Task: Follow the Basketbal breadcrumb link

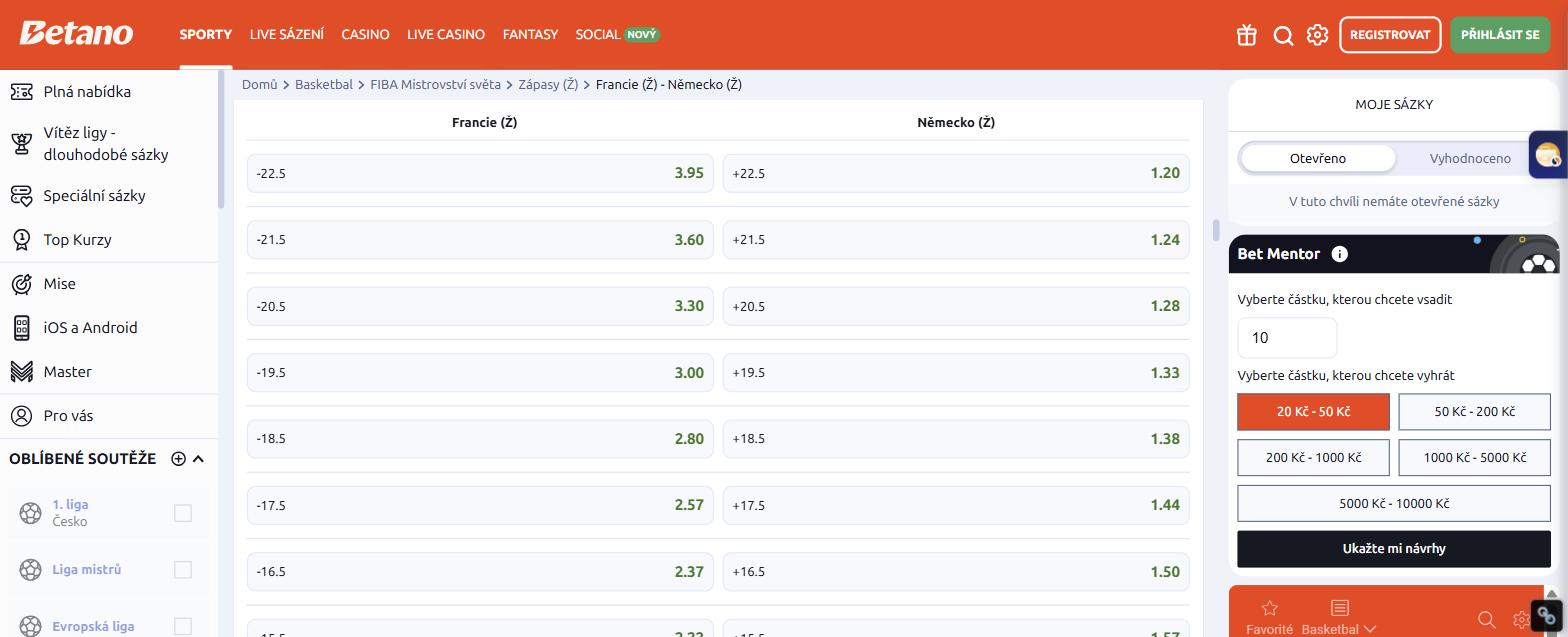Action: pos(324,84)
